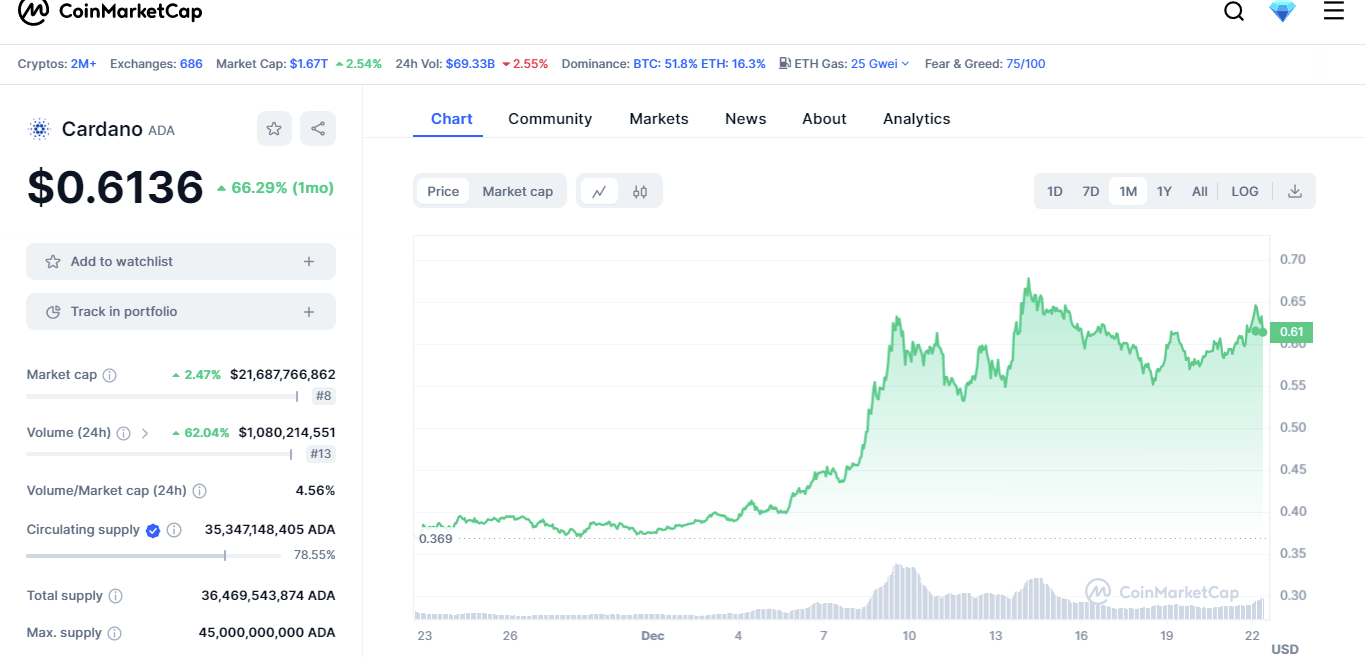Click the 35,347,148,405 ADA value
1366x657 pixels.
click(x=270, y=530)
